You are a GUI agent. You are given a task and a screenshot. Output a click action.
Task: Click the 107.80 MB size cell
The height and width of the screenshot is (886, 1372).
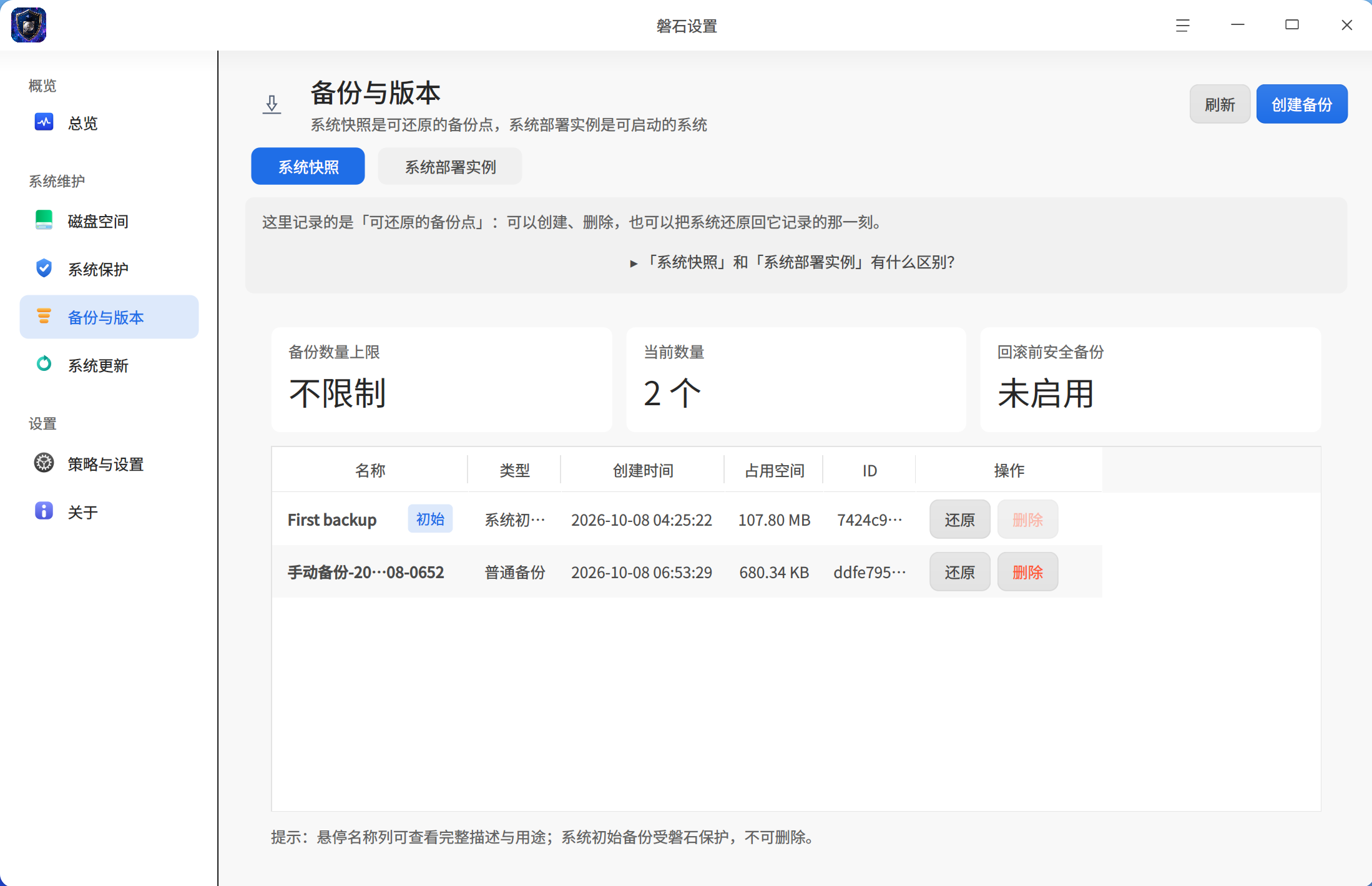tap(774, 519)
